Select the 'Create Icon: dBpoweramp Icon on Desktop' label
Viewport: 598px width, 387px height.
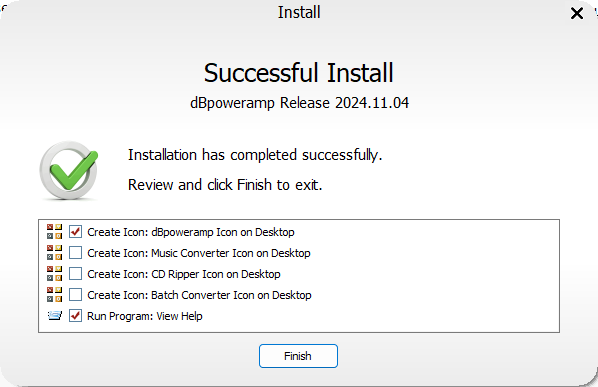(x=191, y=232)
